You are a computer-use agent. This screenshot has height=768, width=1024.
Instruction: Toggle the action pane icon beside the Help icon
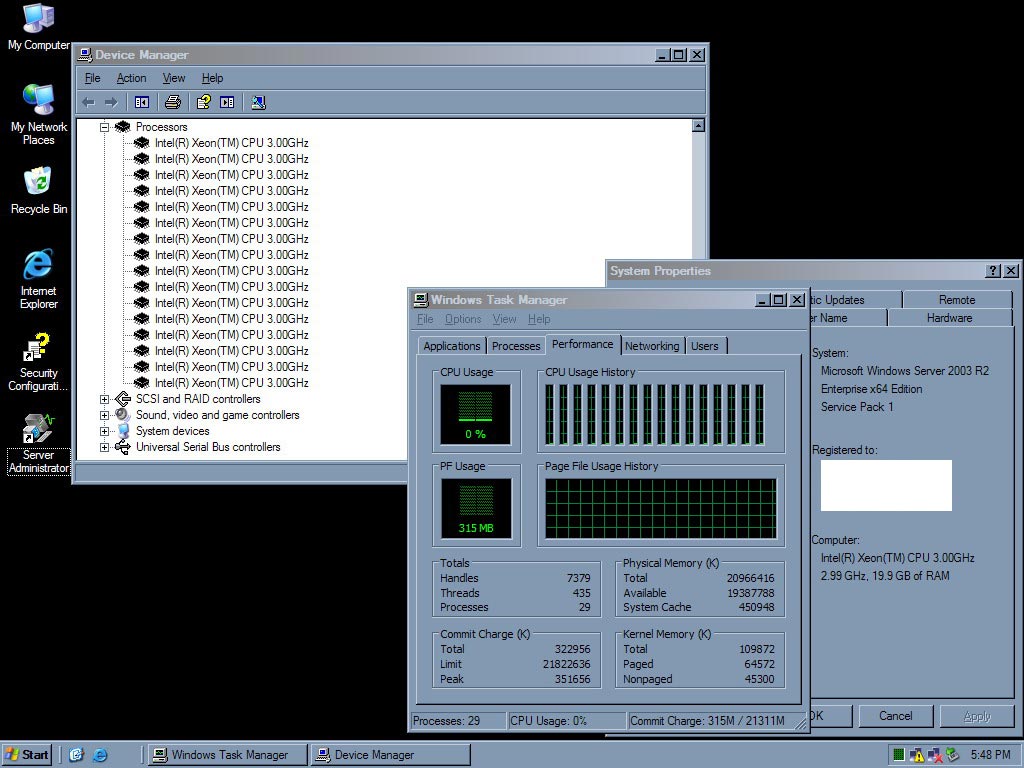[227, 102]
